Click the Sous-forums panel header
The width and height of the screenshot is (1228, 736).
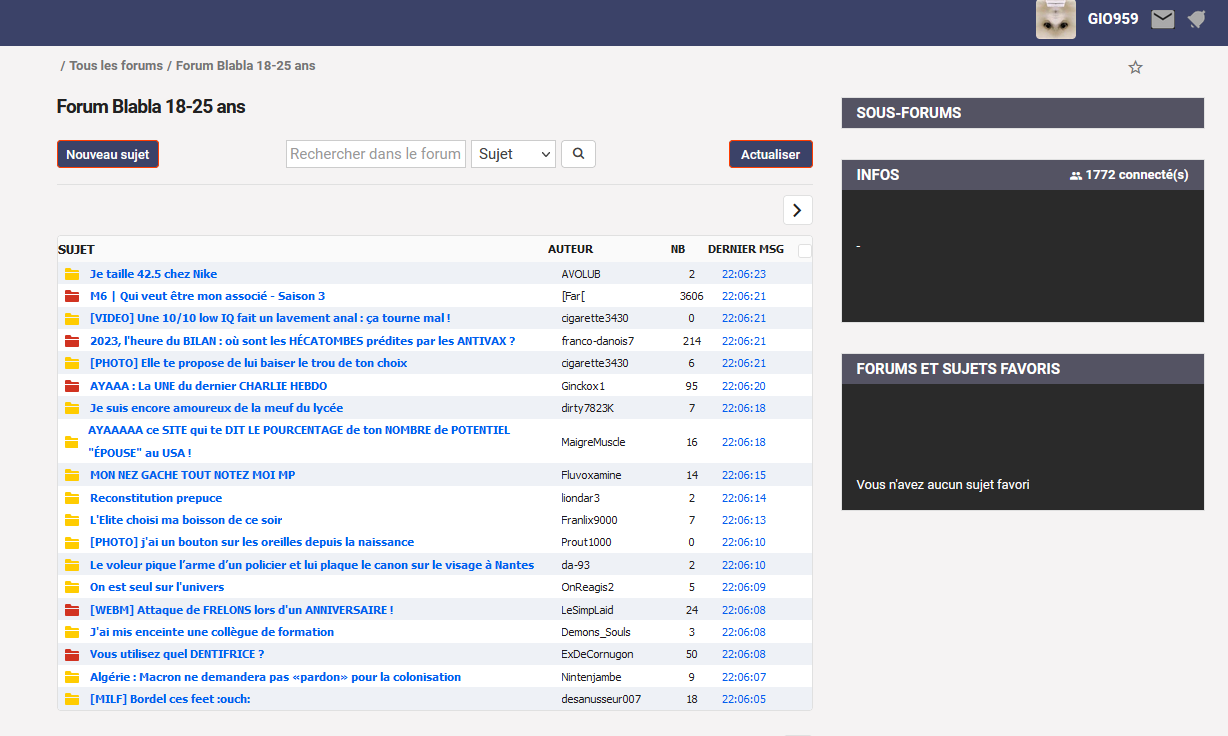tap(1022, 113)
